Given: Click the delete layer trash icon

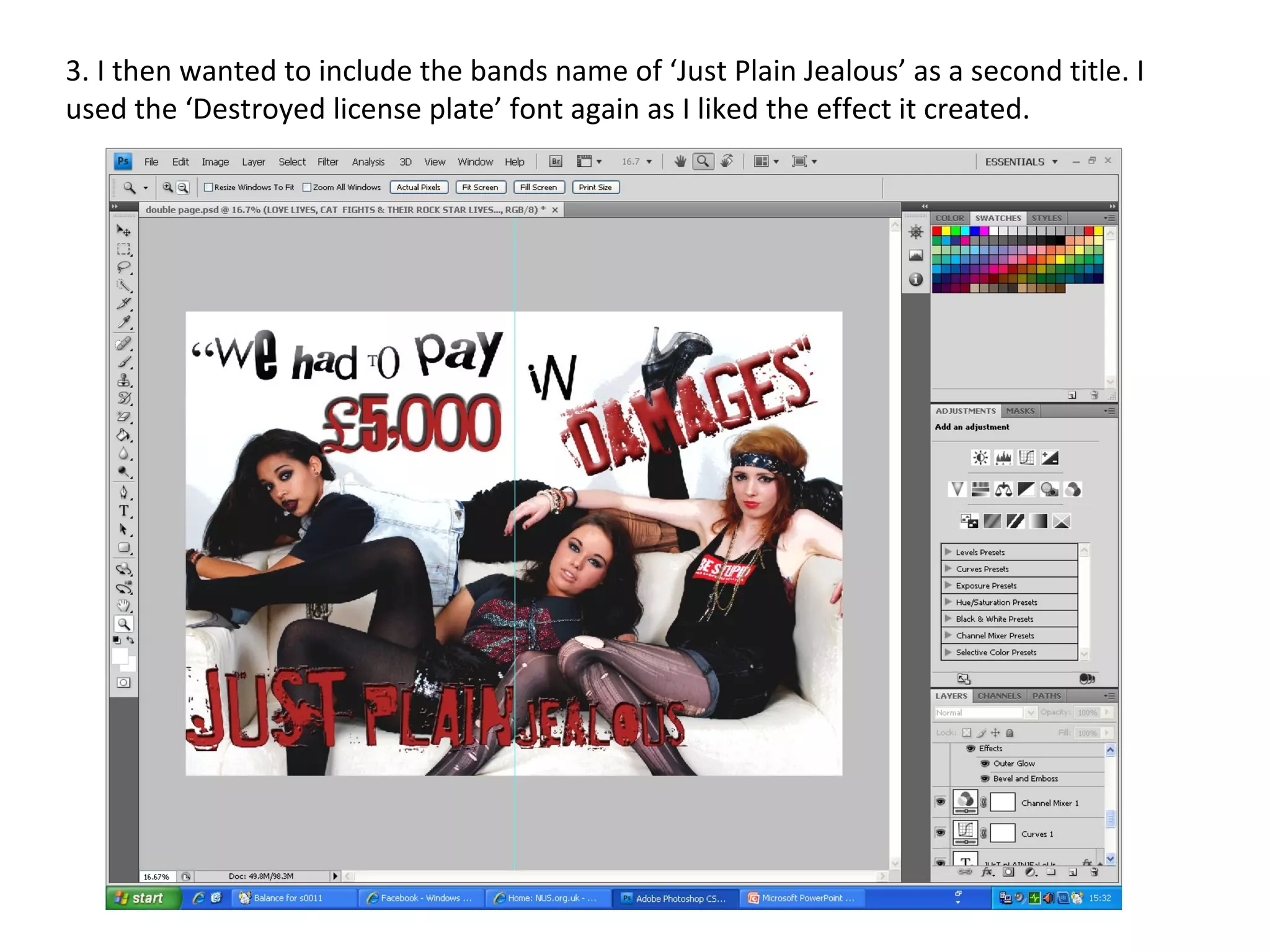Looking at the screenshot, I should point(1094,872).
